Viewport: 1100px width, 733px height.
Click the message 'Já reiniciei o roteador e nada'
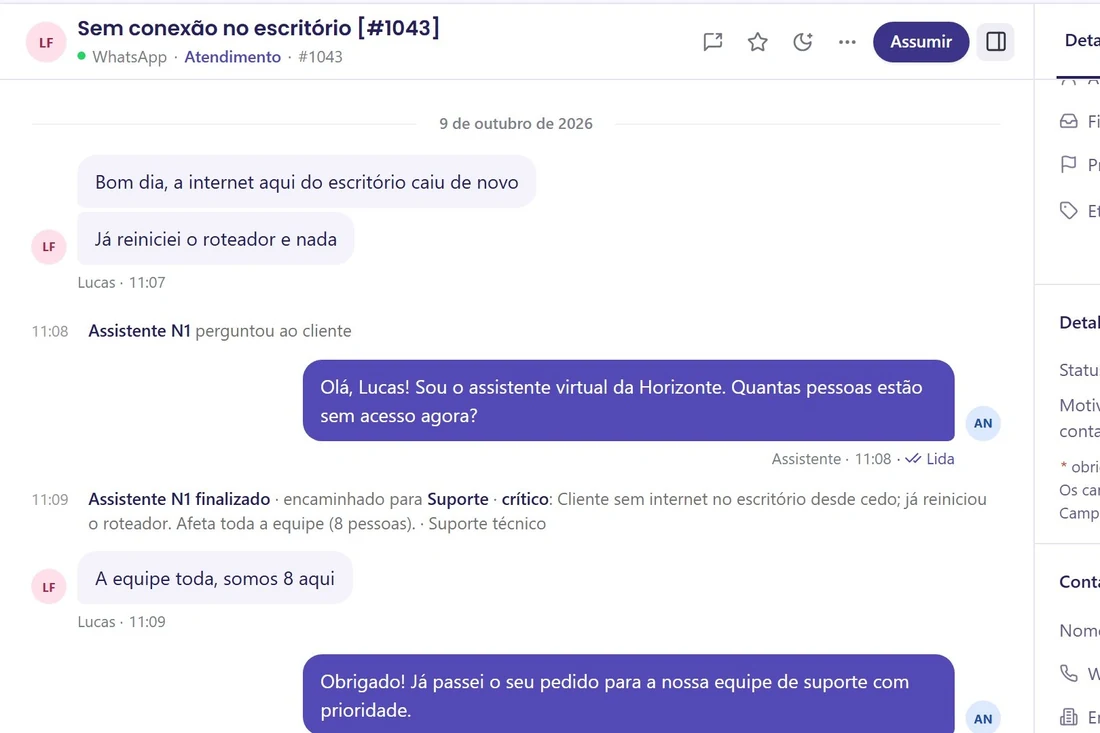(x=215, y=239)
